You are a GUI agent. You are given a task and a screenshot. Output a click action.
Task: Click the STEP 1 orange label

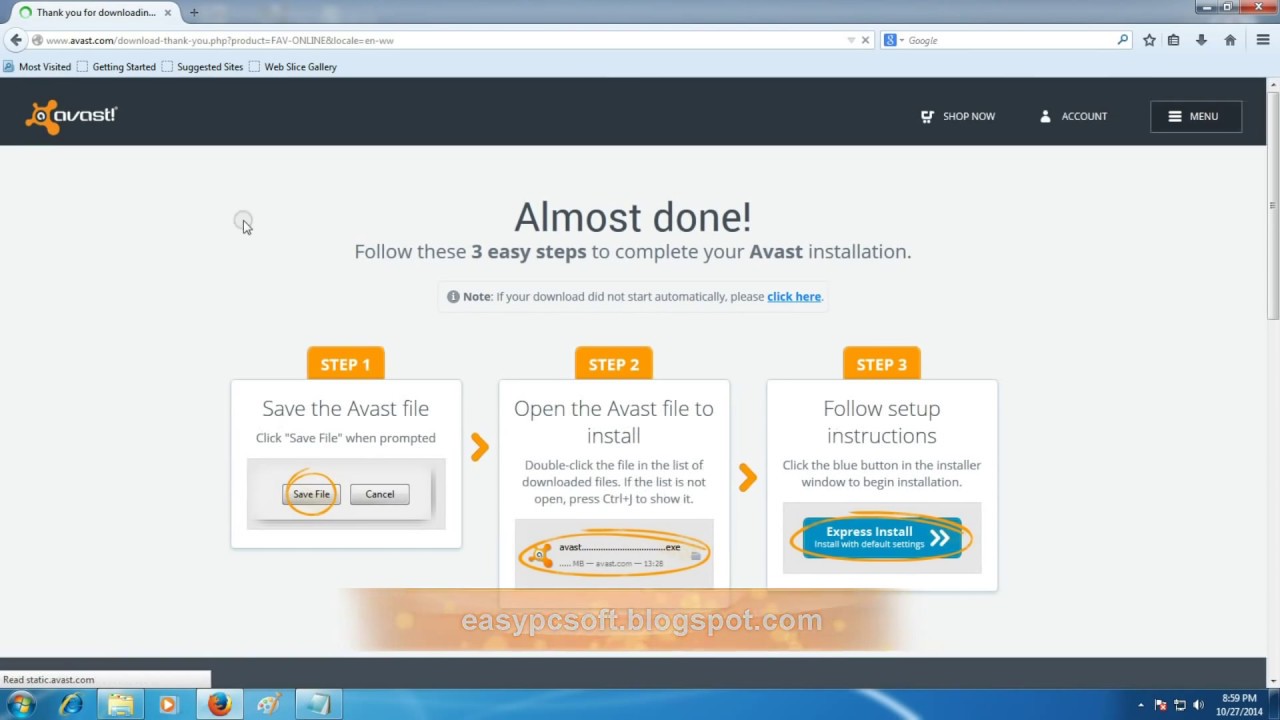tap(345, 364)
